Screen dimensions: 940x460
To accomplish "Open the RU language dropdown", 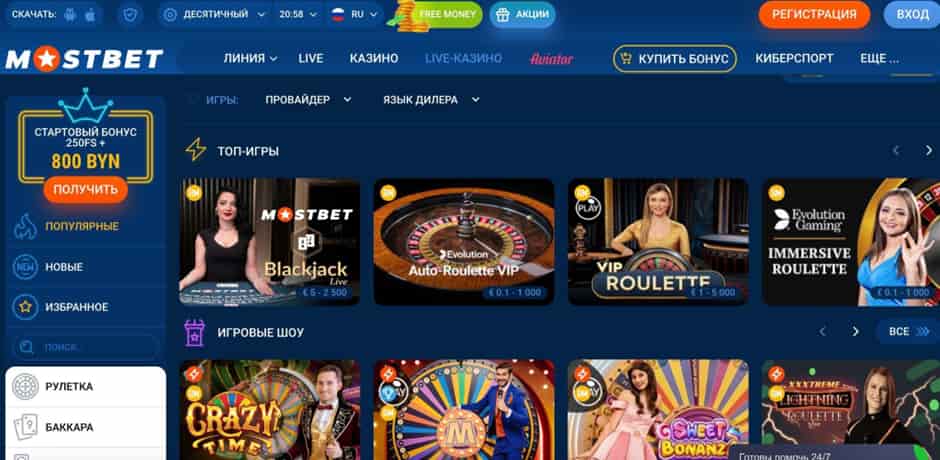I will (354, 14).
